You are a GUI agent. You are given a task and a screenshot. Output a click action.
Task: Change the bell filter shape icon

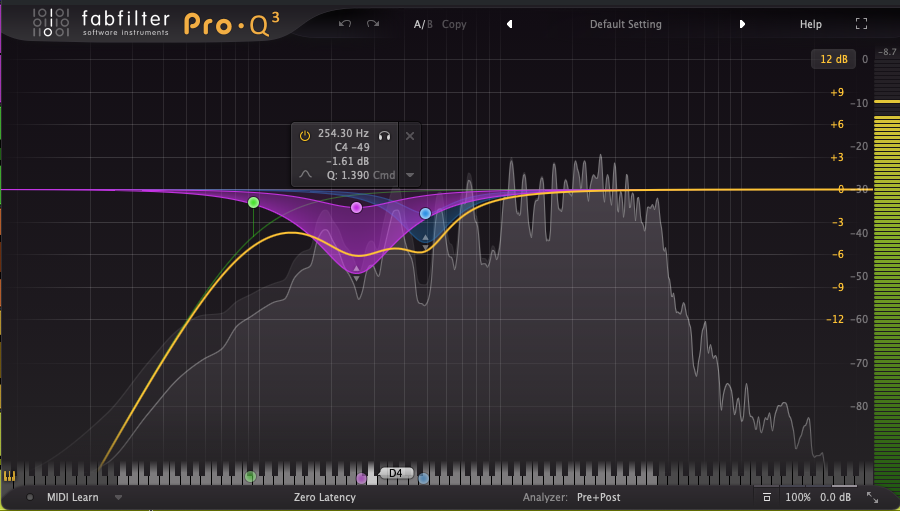pos(305,175)
